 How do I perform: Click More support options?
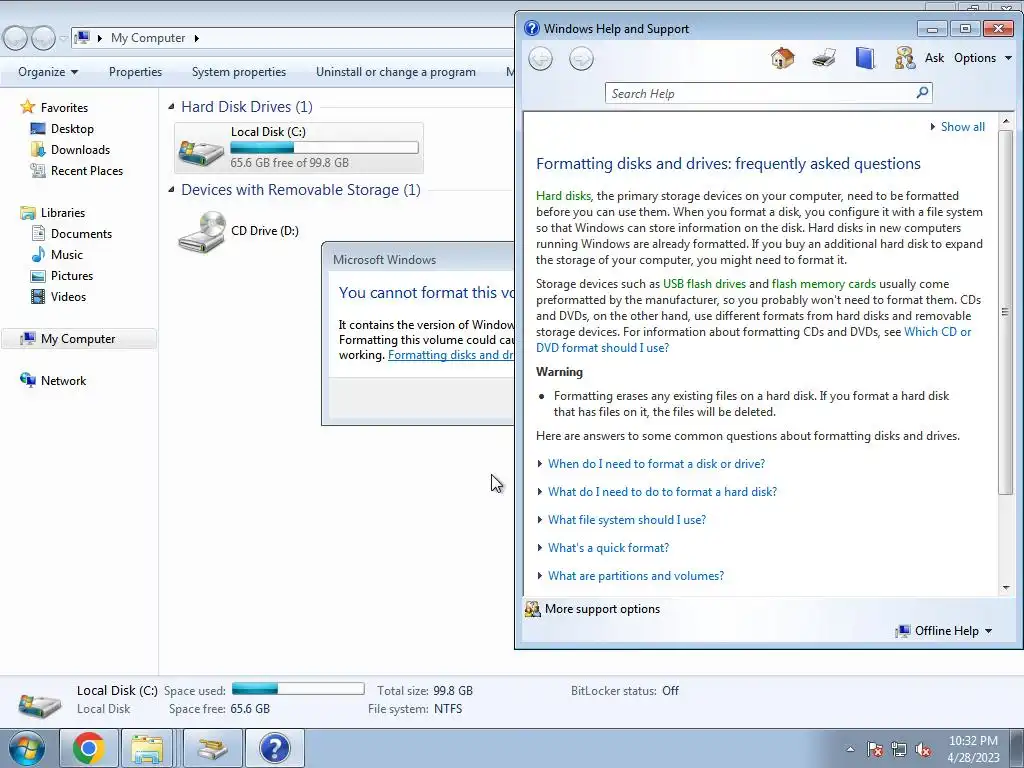click(593, 609)
